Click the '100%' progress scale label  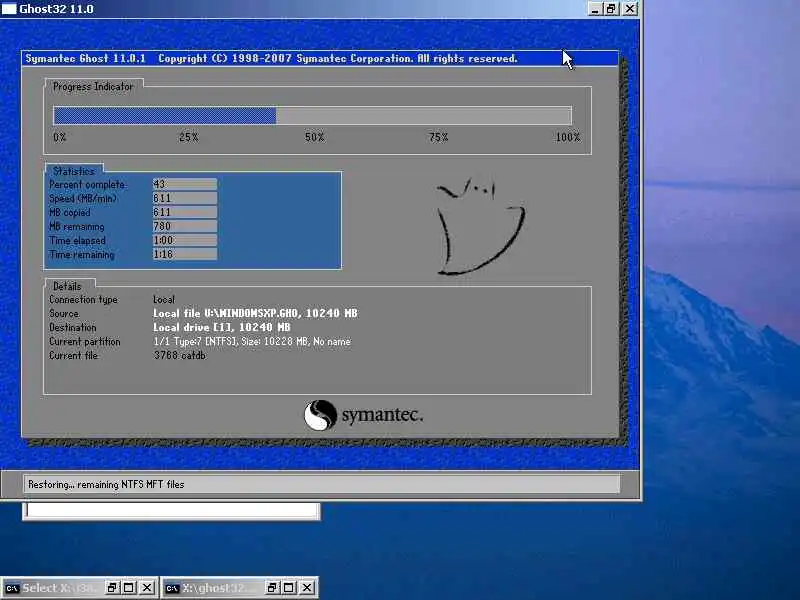tap(568, 137)
